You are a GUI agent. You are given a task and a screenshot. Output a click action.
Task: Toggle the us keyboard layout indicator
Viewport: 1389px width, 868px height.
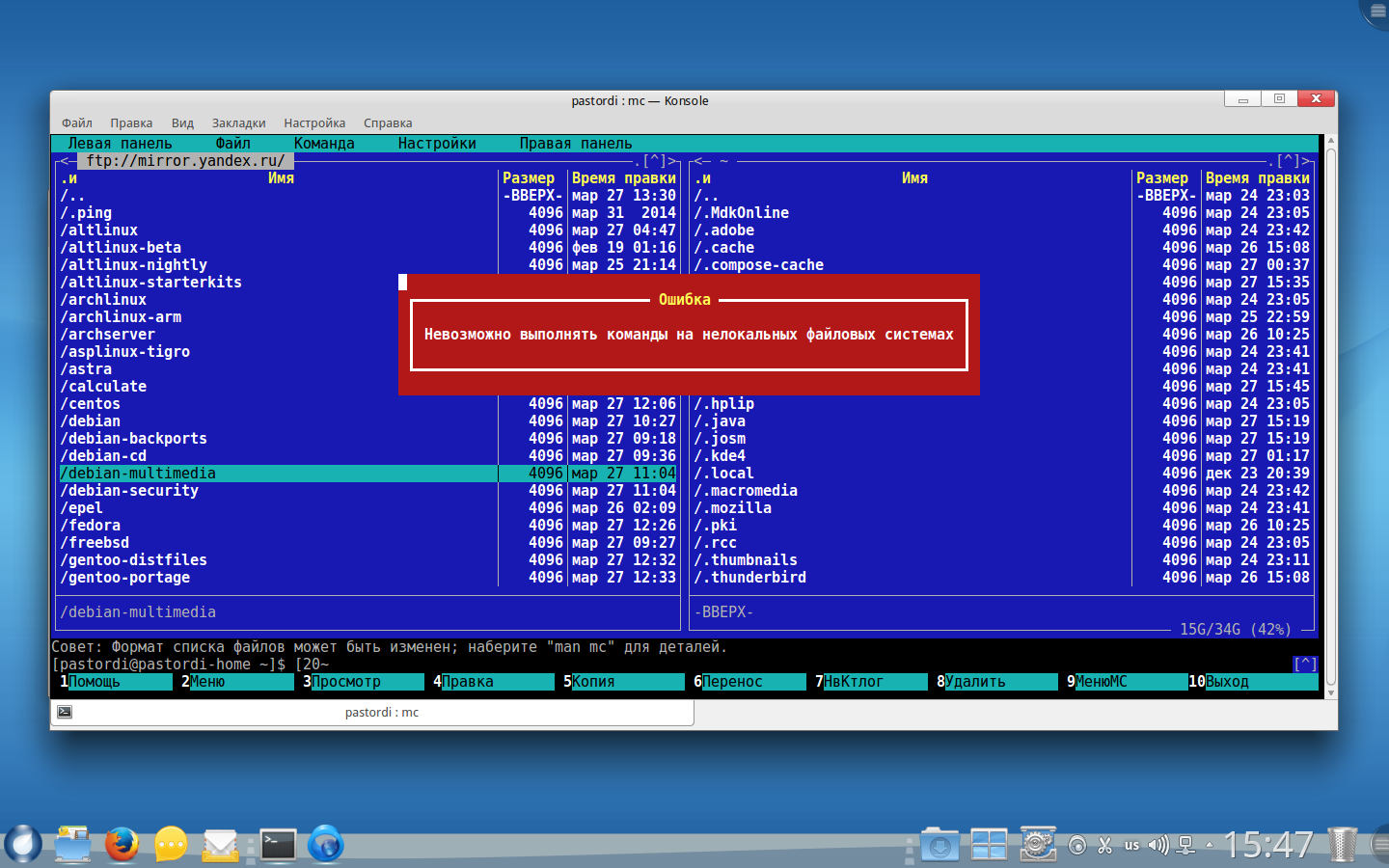(1131, 846)
